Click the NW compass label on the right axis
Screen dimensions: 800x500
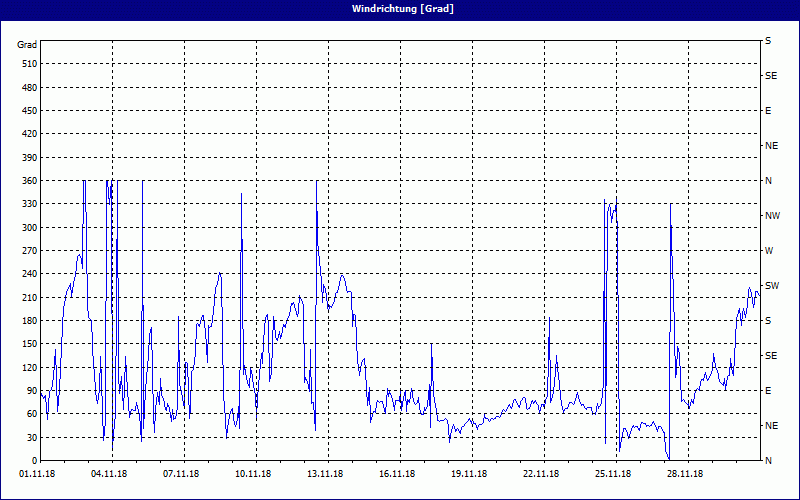(772, 216)
